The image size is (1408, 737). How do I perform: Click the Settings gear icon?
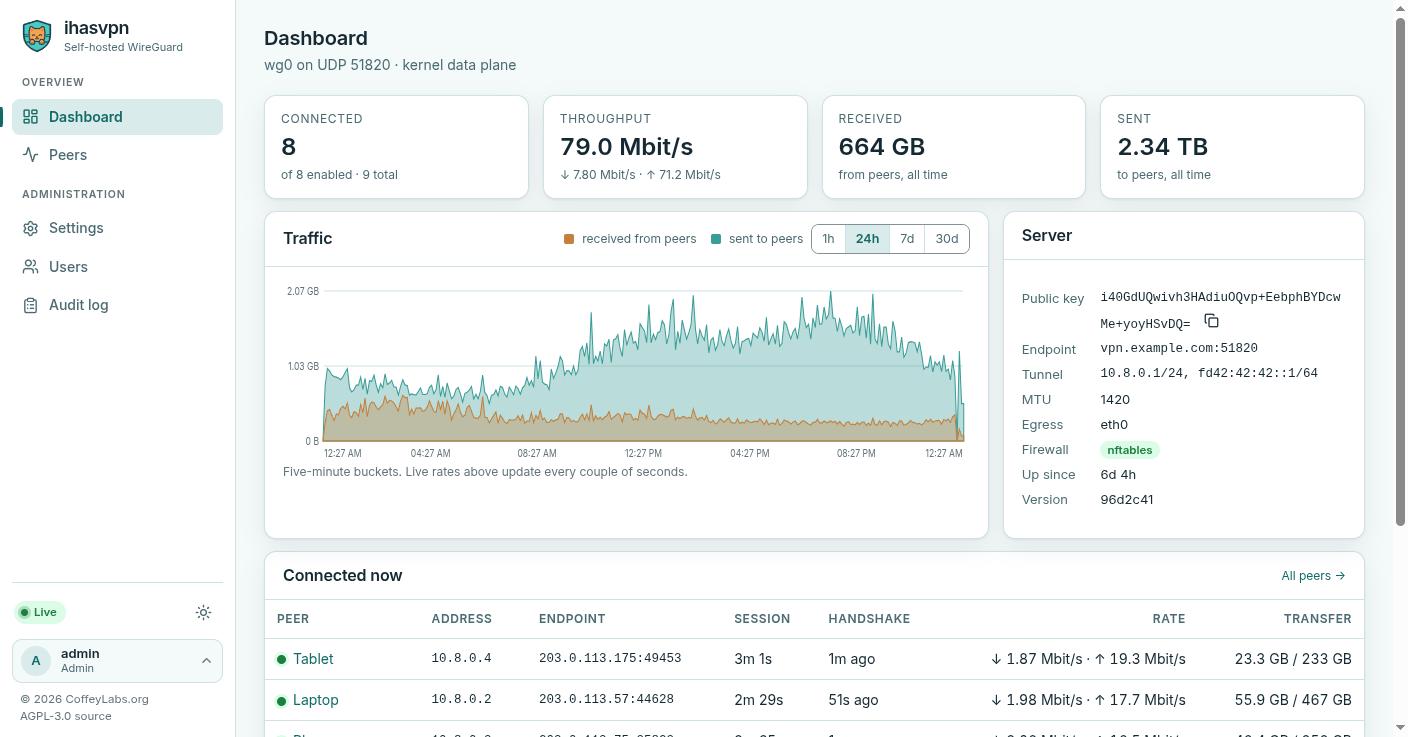(31, 228)
